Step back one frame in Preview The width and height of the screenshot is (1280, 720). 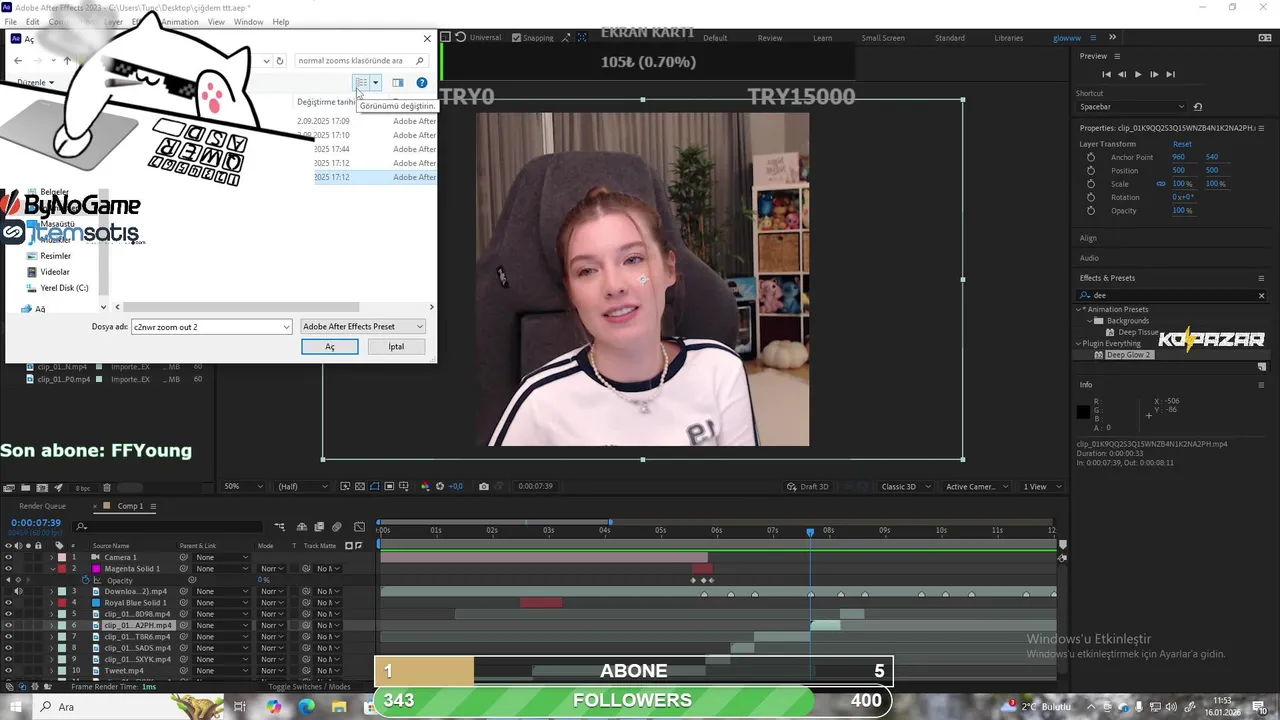[x=1122, y=74]
